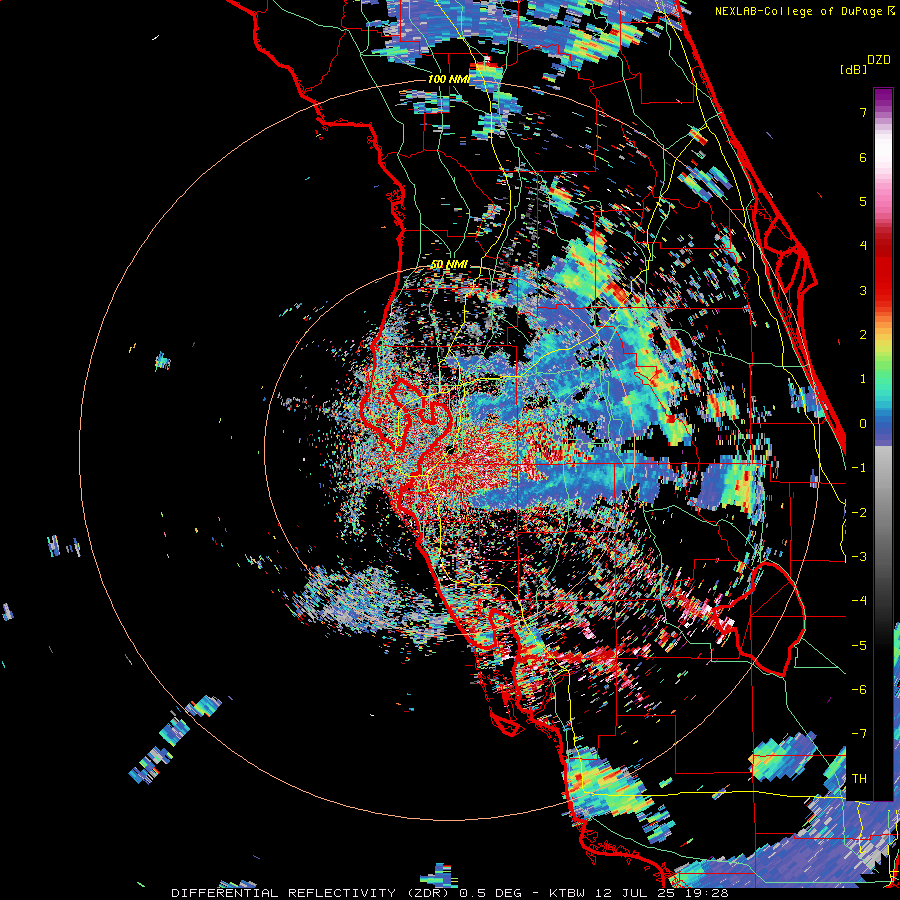
Task: Click the KTBW radar site identifier
Action: click(569, 893)
